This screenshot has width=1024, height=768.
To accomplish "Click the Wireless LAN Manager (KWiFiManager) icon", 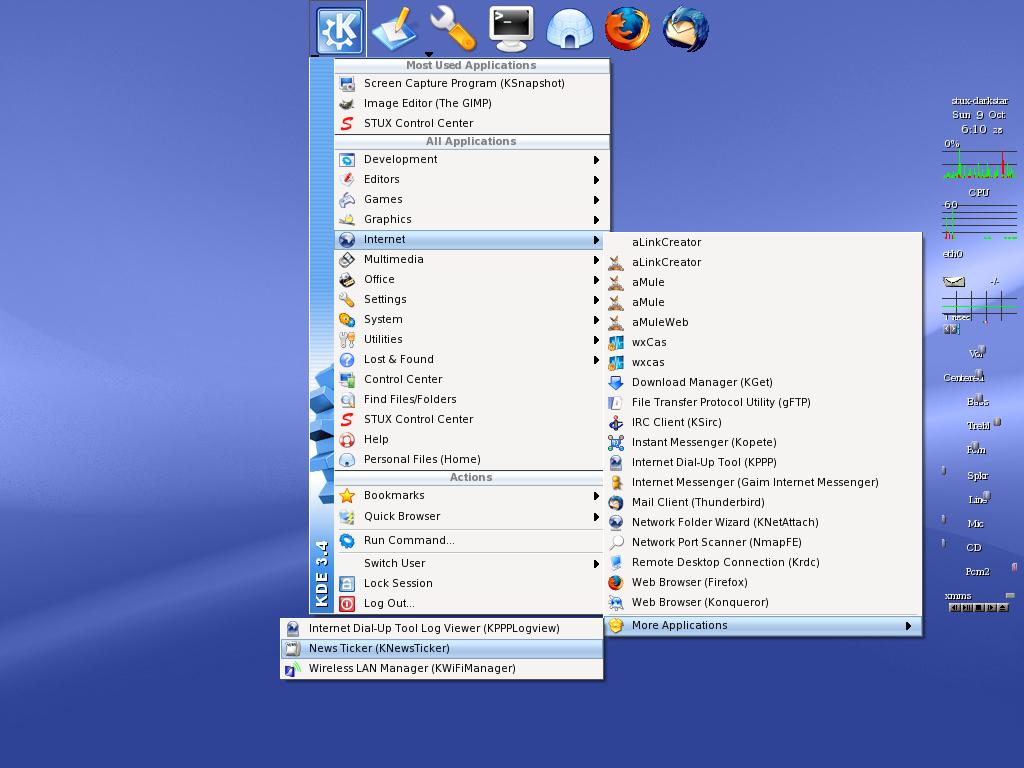I will (293, 669).
